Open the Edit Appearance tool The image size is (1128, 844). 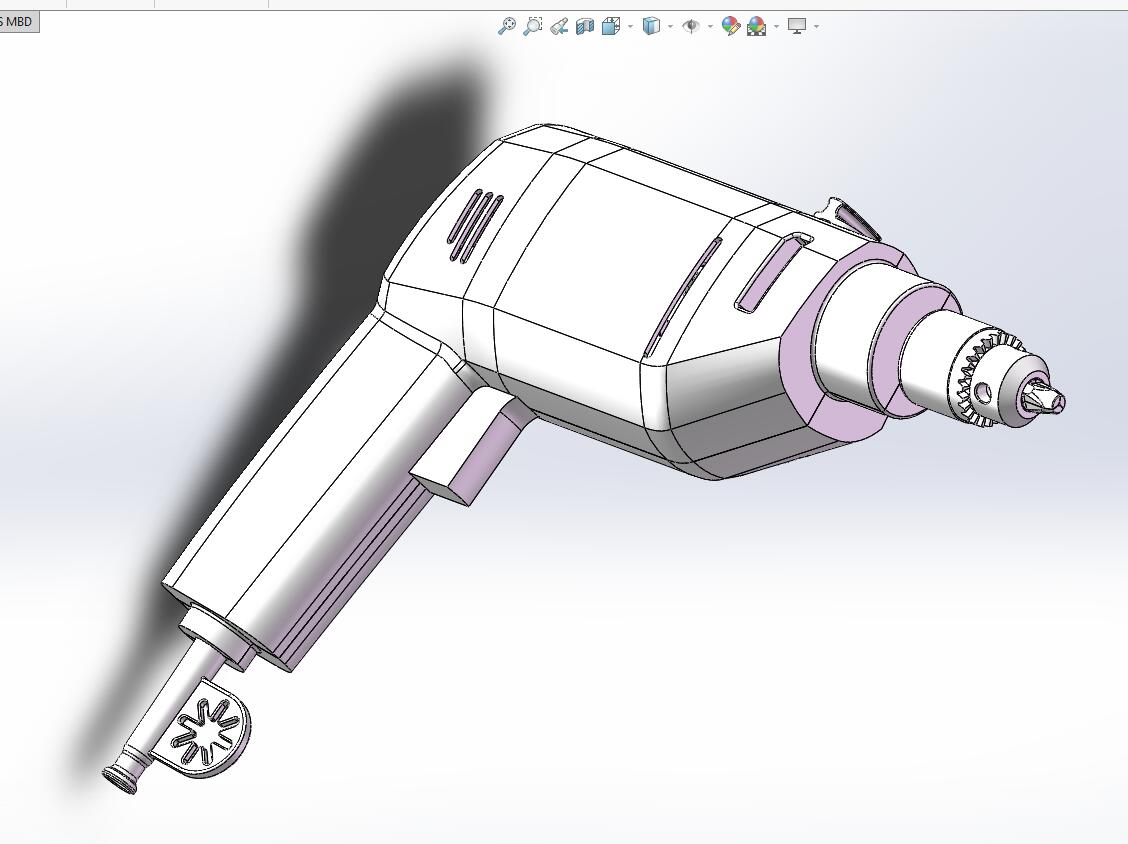(730, 27)
